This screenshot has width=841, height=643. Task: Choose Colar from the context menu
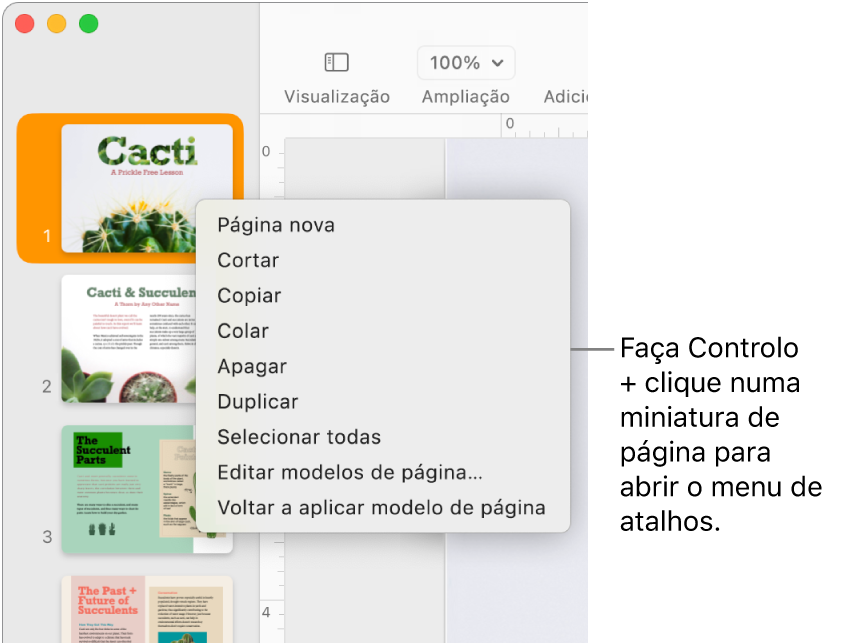pos(383,331)
